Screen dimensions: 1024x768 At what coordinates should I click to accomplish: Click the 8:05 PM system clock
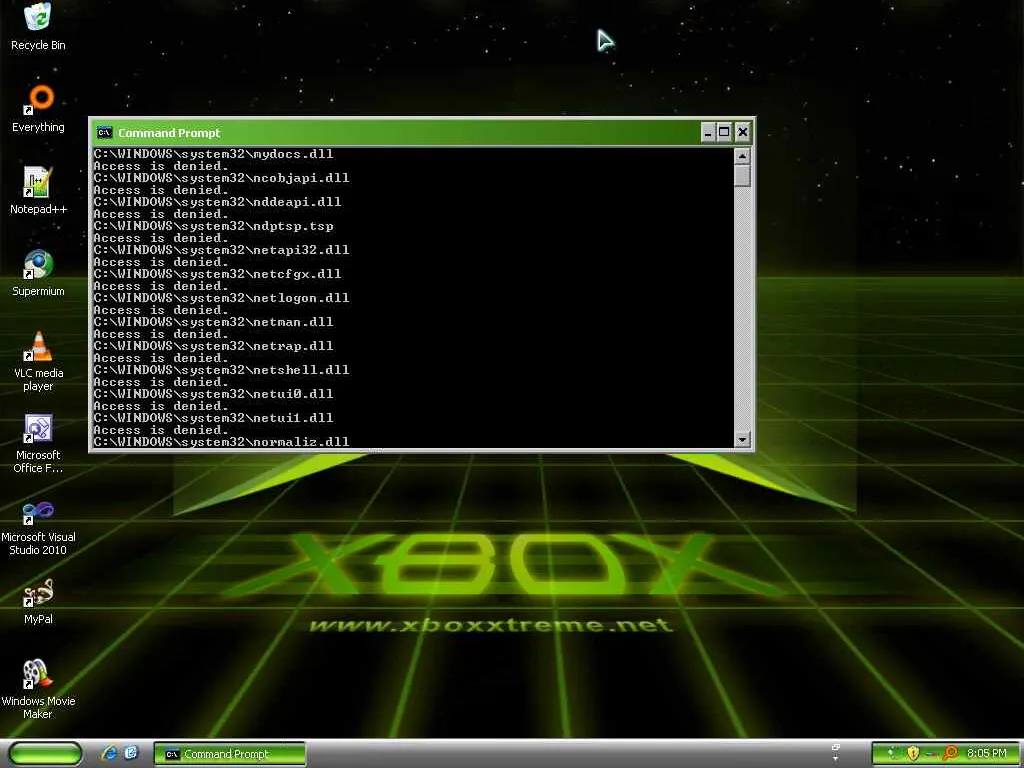point(987,754)
